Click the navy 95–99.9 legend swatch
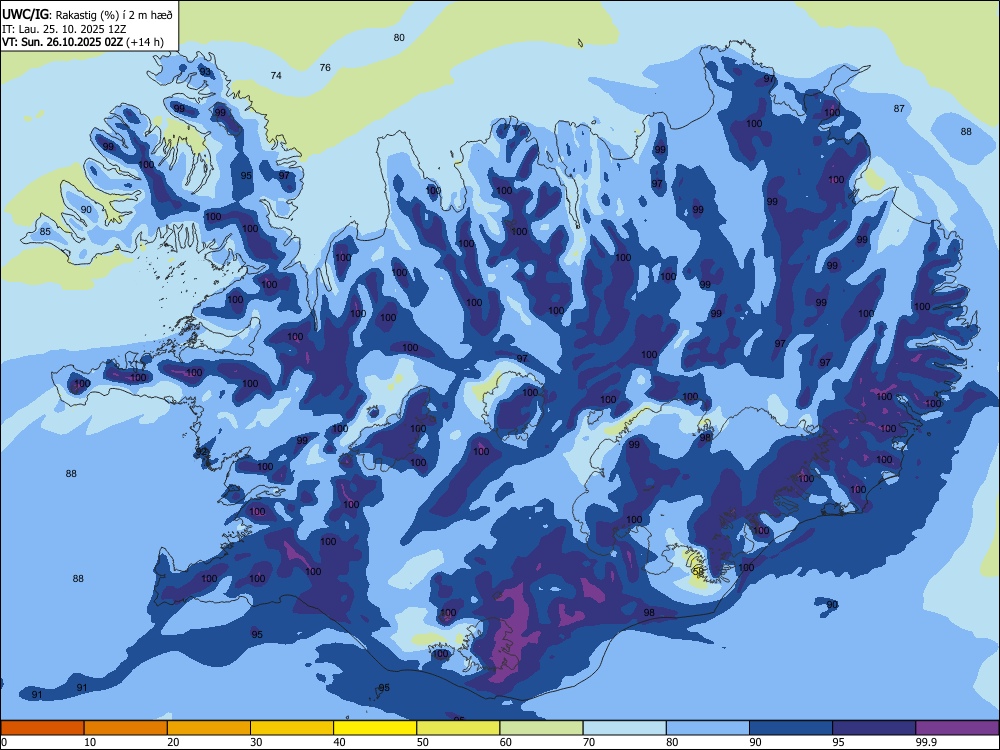The width and height of the screenshot is (1000, 750). [x=874, y=728]
